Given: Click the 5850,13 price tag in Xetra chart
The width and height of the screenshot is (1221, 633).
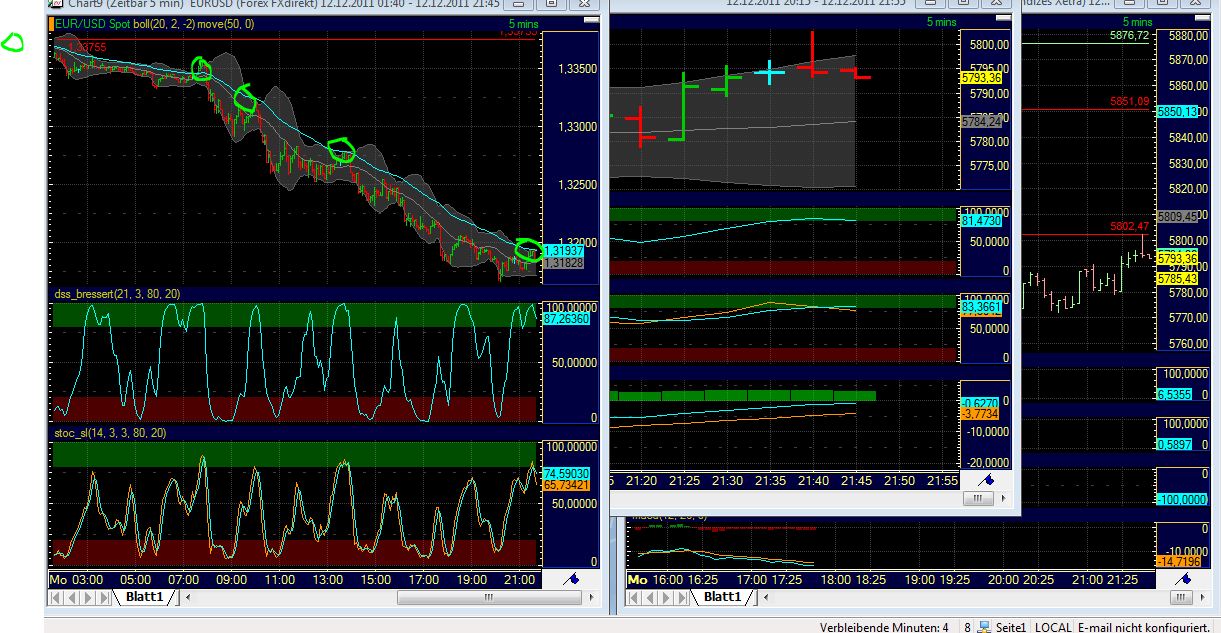Looking at the screenshot, I should pyautogui.click(x=1176, y=113).
